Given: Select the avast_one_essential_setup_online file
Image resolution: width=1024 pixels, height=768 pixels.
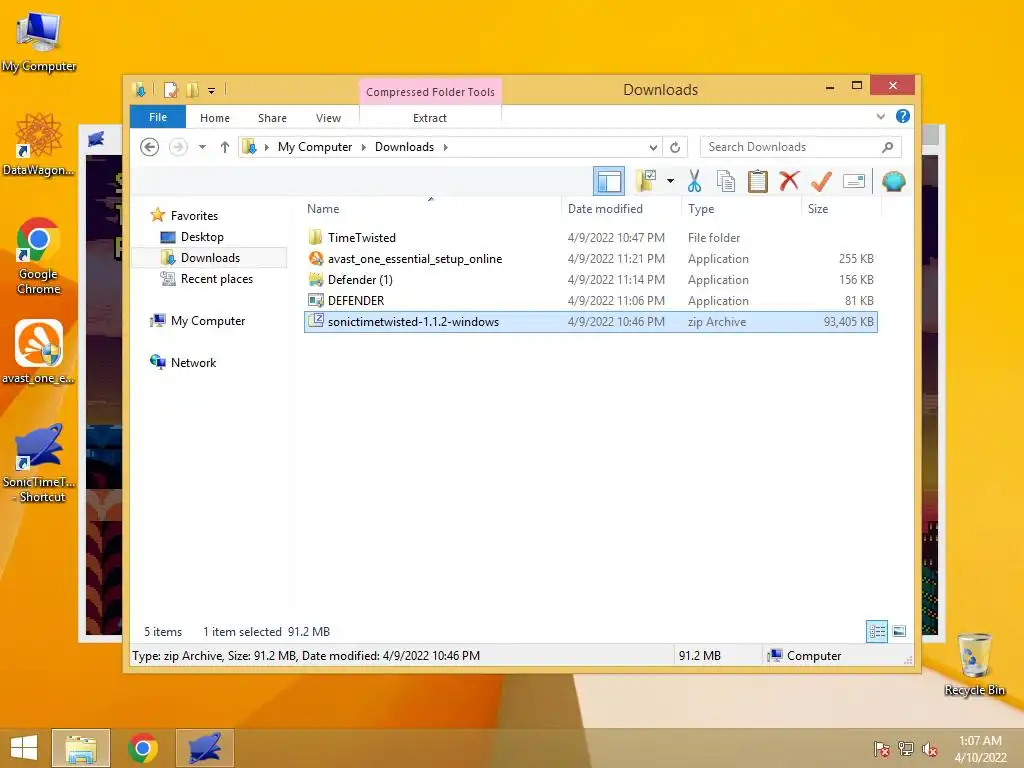Looking at the screenshot, I should pyautogui.click(x=591, y=259).
